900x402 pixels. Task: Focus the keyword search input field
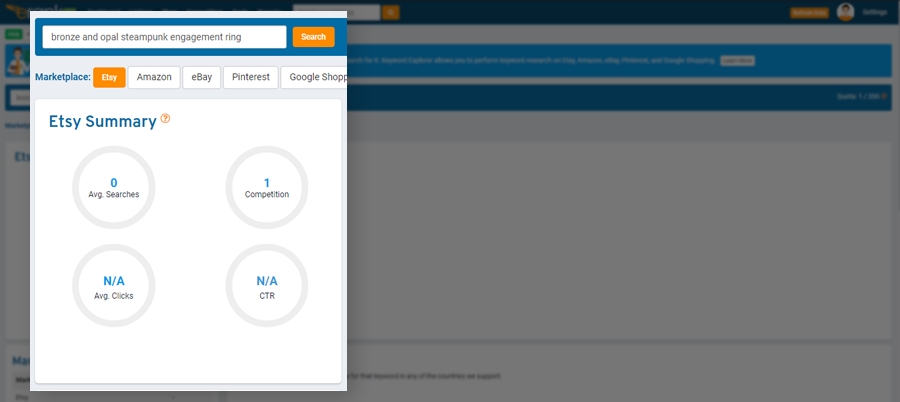click(x=164, y=37)
